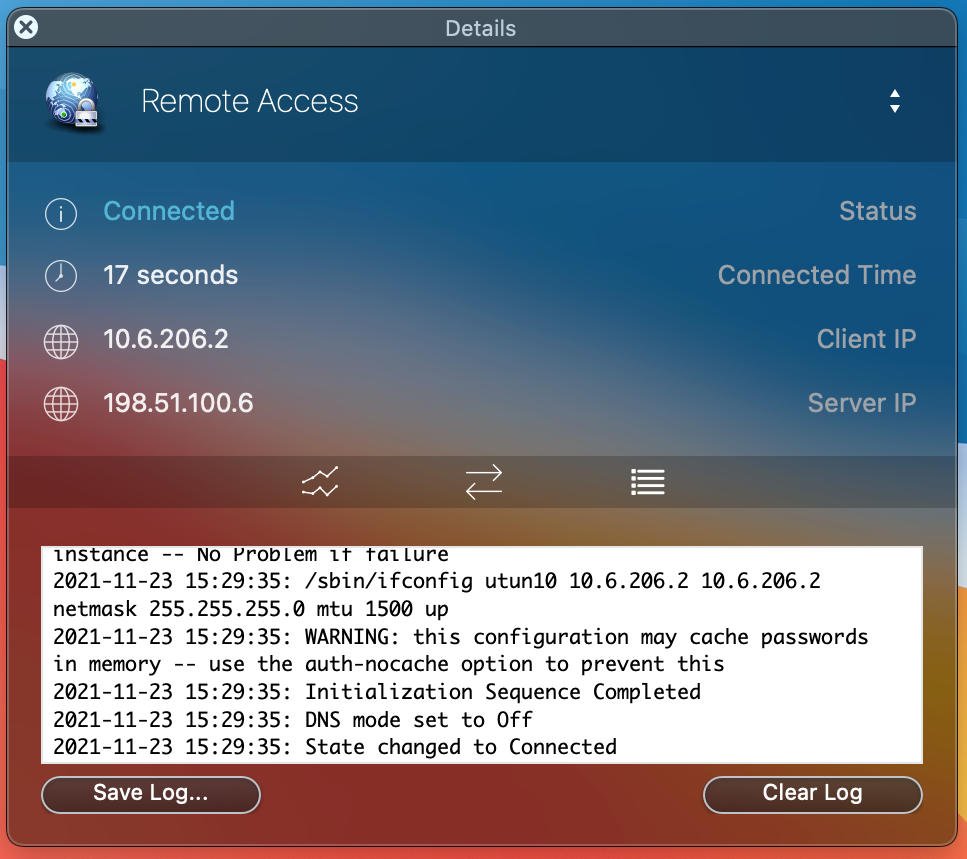
Task: Click the Remote Access globe-and-lock VPN icon
Action: (x=73, y=102)
